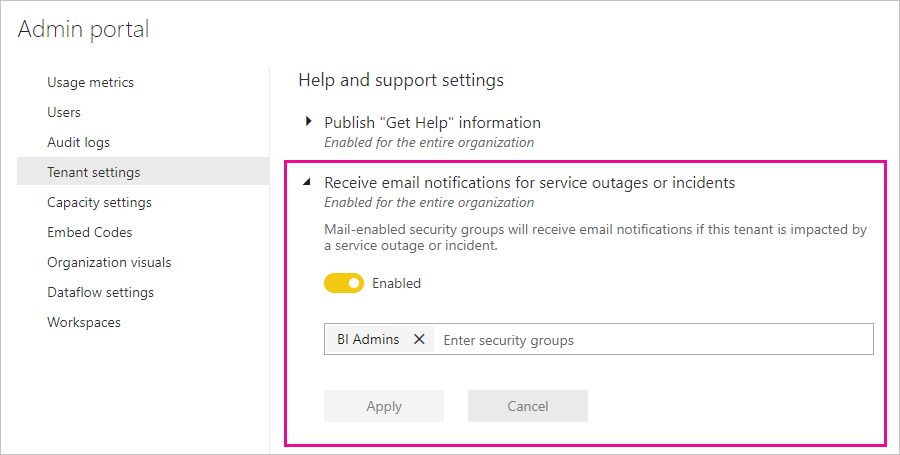This screenshot has width=900, height=455.
Task: Expand Publish "Get Help" information section
Action: 309,122
